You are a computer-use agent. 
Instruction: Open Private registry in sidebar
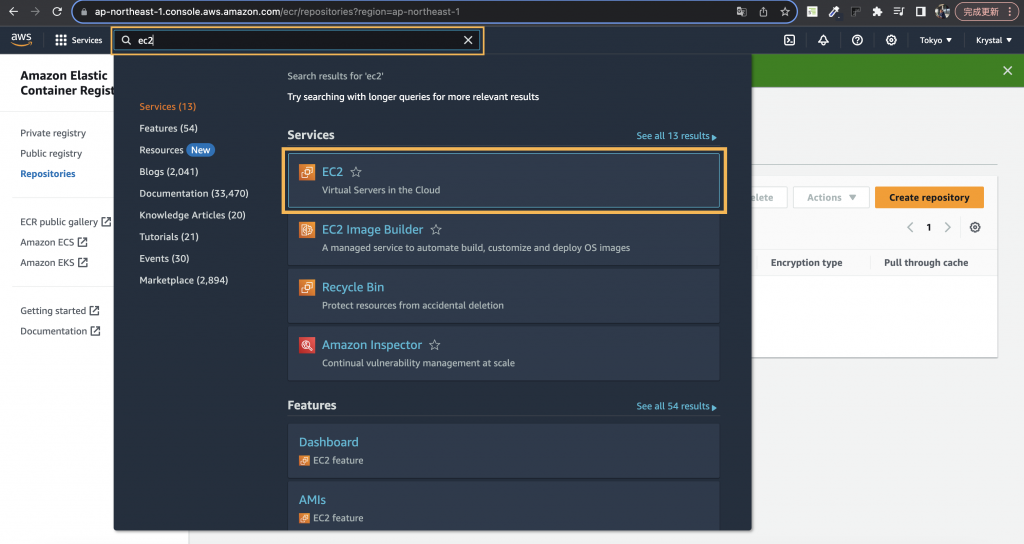(x=53, y=133)
